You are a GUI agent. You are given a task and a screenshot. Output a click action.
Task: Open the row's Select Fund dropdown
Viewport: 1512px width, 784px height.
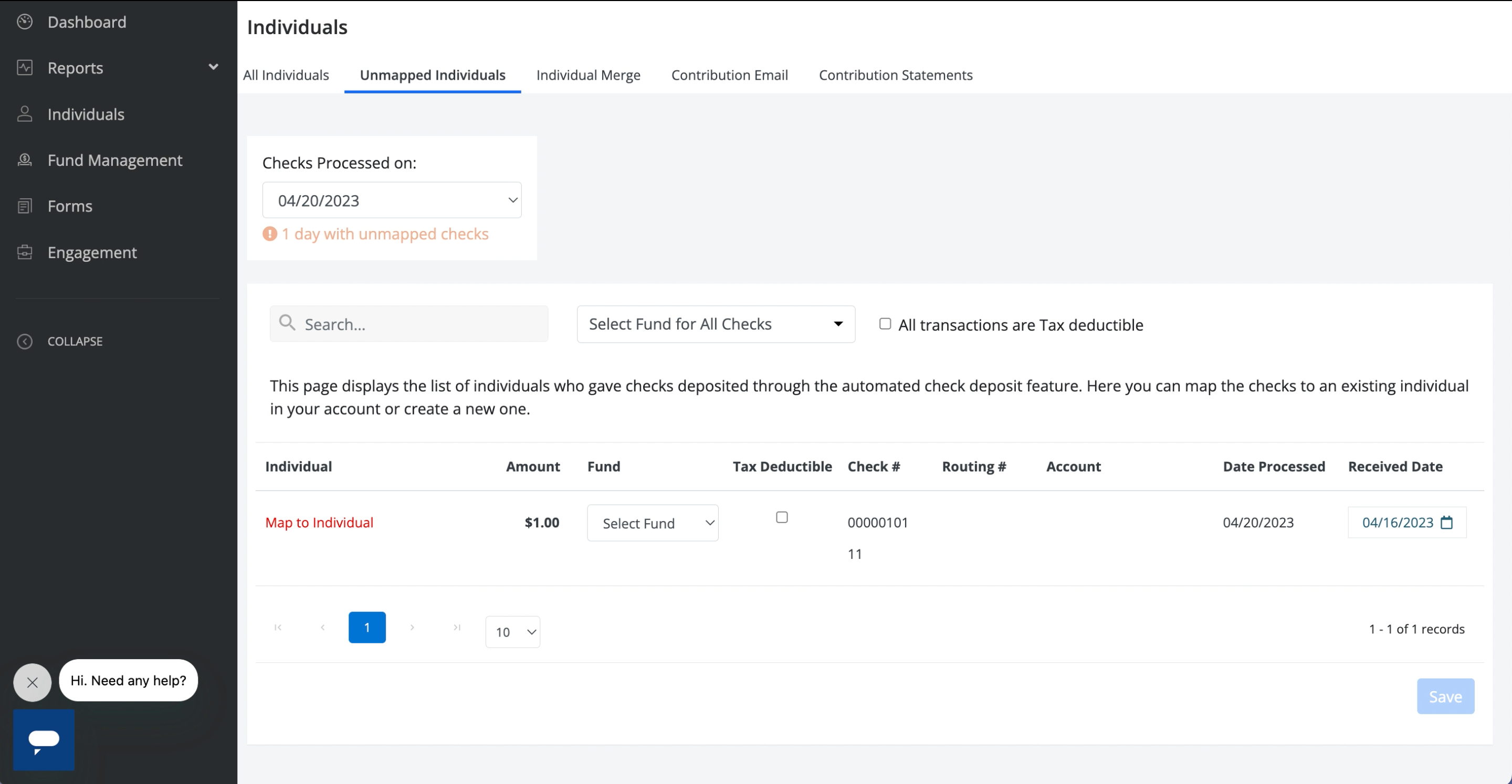coord(653,523)
